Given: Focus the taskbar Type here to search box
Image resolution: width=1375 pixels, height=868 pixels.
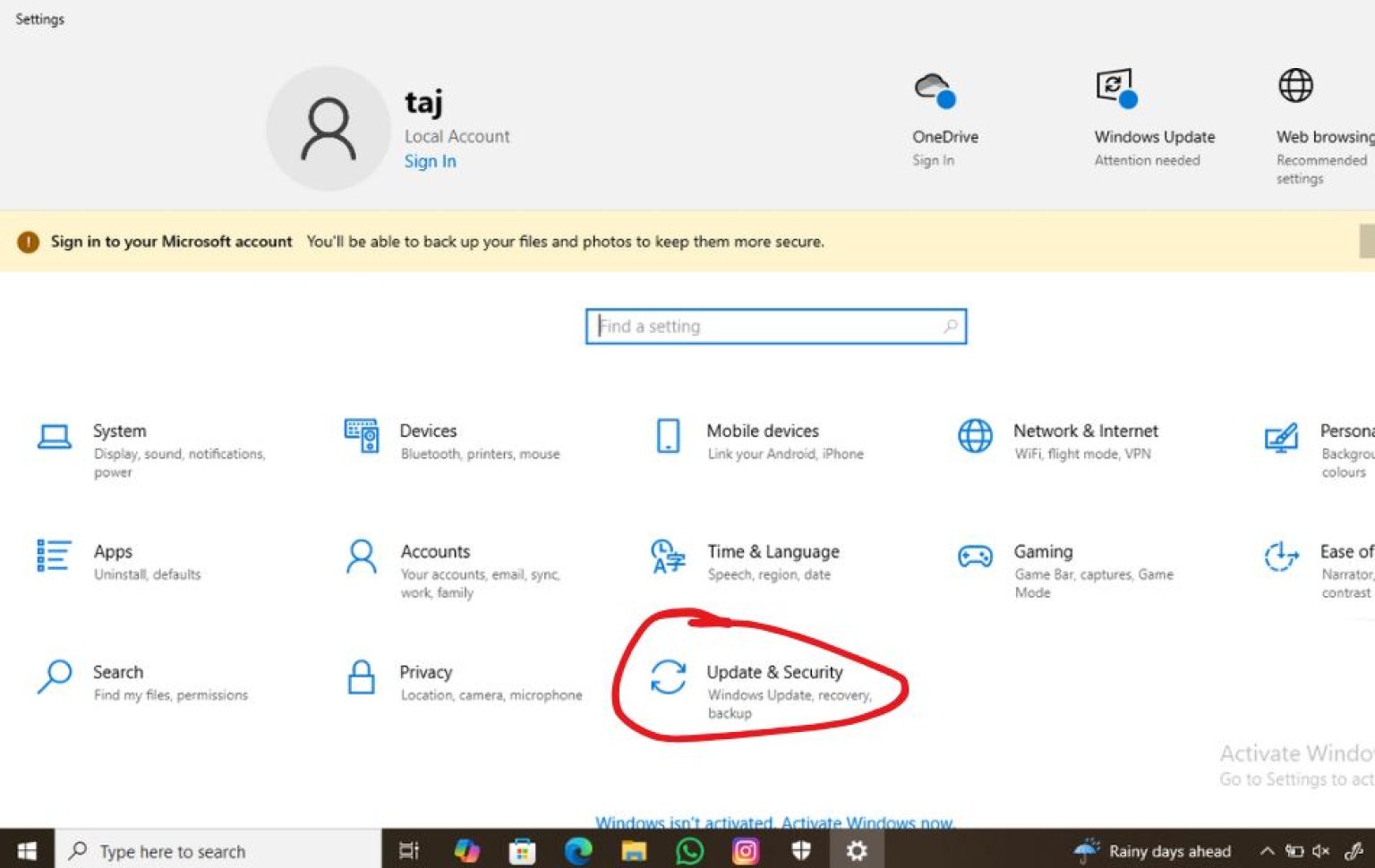Looking at the screenshot, I should point(218,850).
